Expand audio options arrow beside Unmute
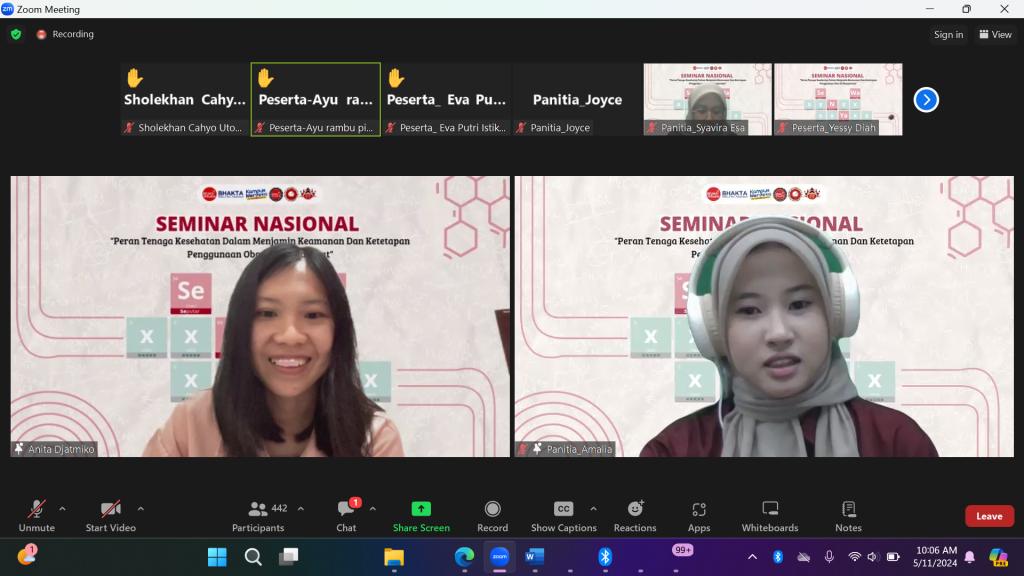Viewport: 1024px width, 576px height. pos(62,508)
